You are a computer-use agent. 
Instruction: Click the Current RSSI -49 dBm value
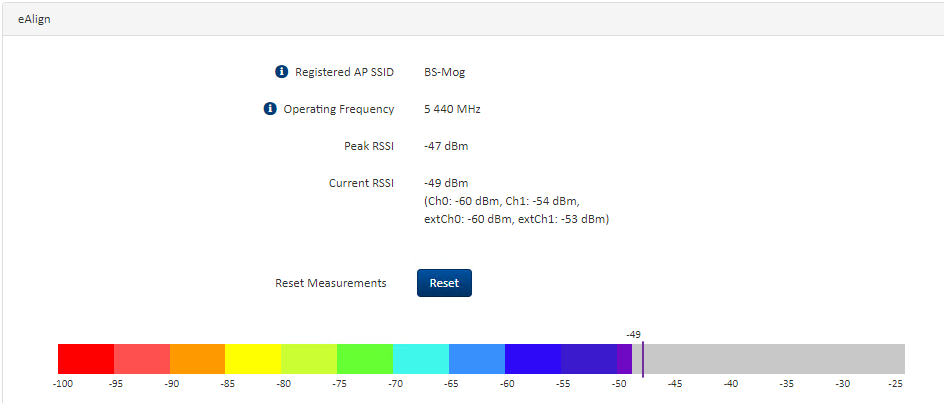click(446, 183)
